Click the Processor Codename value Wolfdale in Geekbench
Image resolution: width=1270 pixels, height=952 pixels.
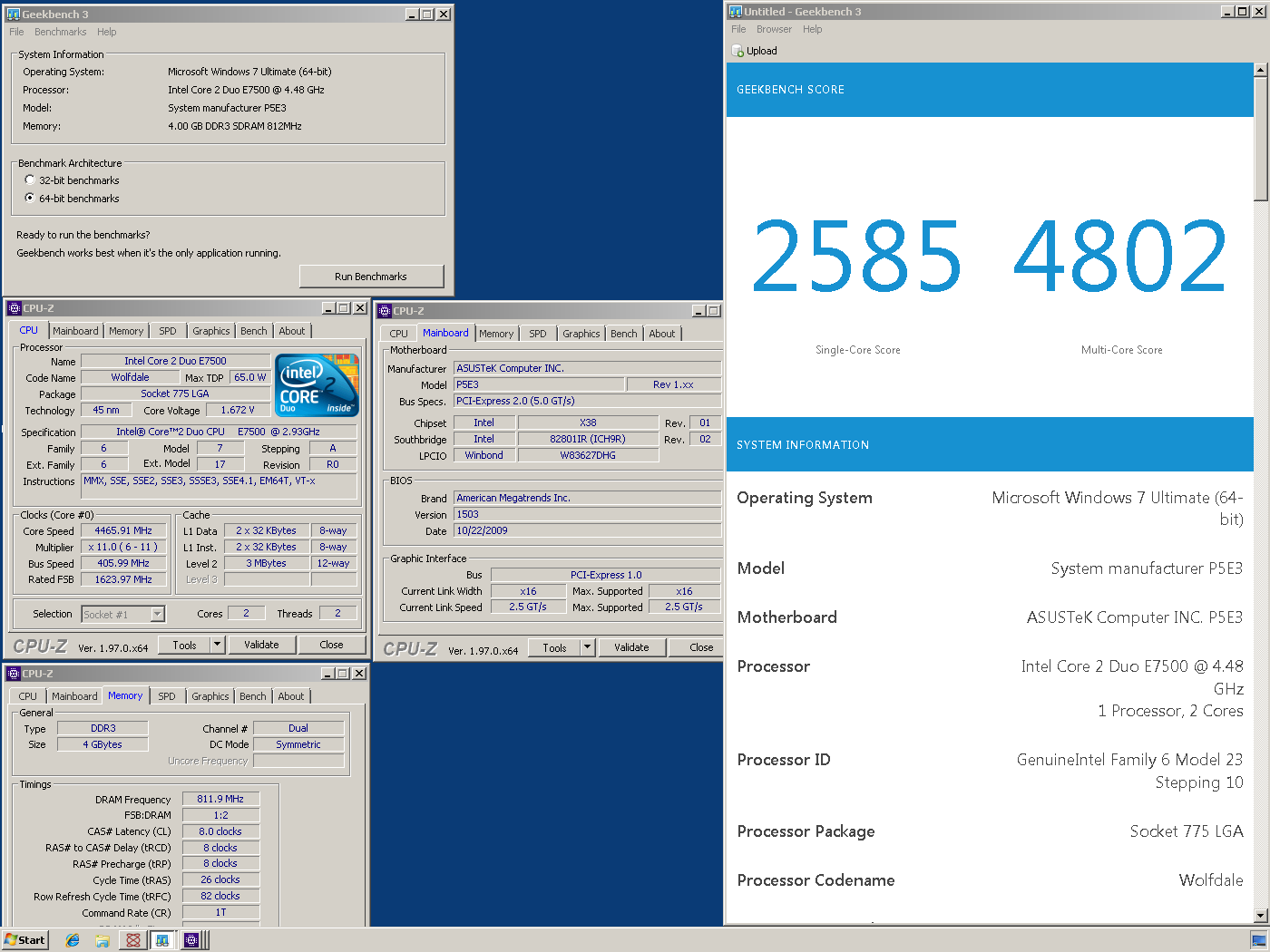point(1211,880)
